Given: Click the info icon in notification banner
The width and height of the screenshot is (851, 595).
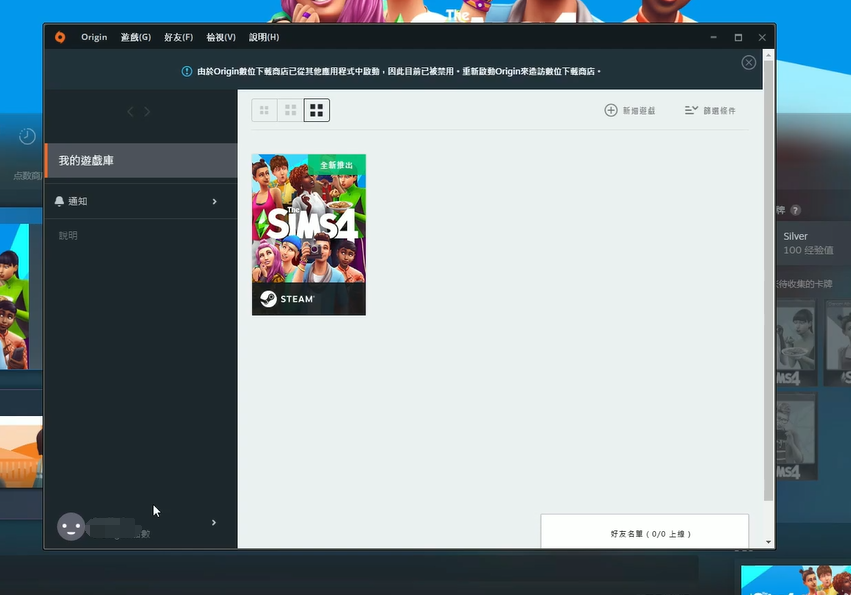Looking at the screenshot, I should [187, 71].
